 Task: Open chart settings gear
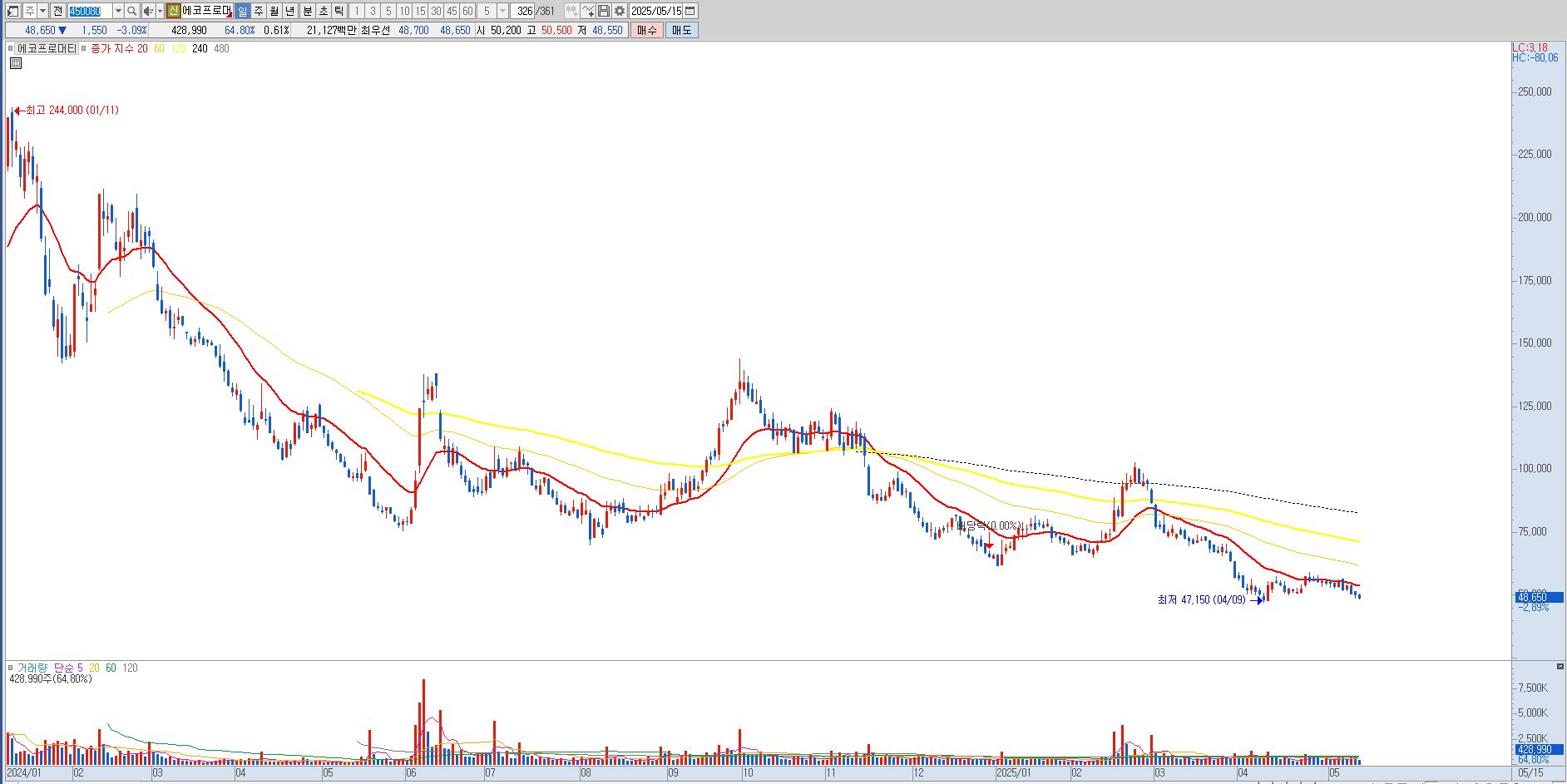tap(620, 11)
